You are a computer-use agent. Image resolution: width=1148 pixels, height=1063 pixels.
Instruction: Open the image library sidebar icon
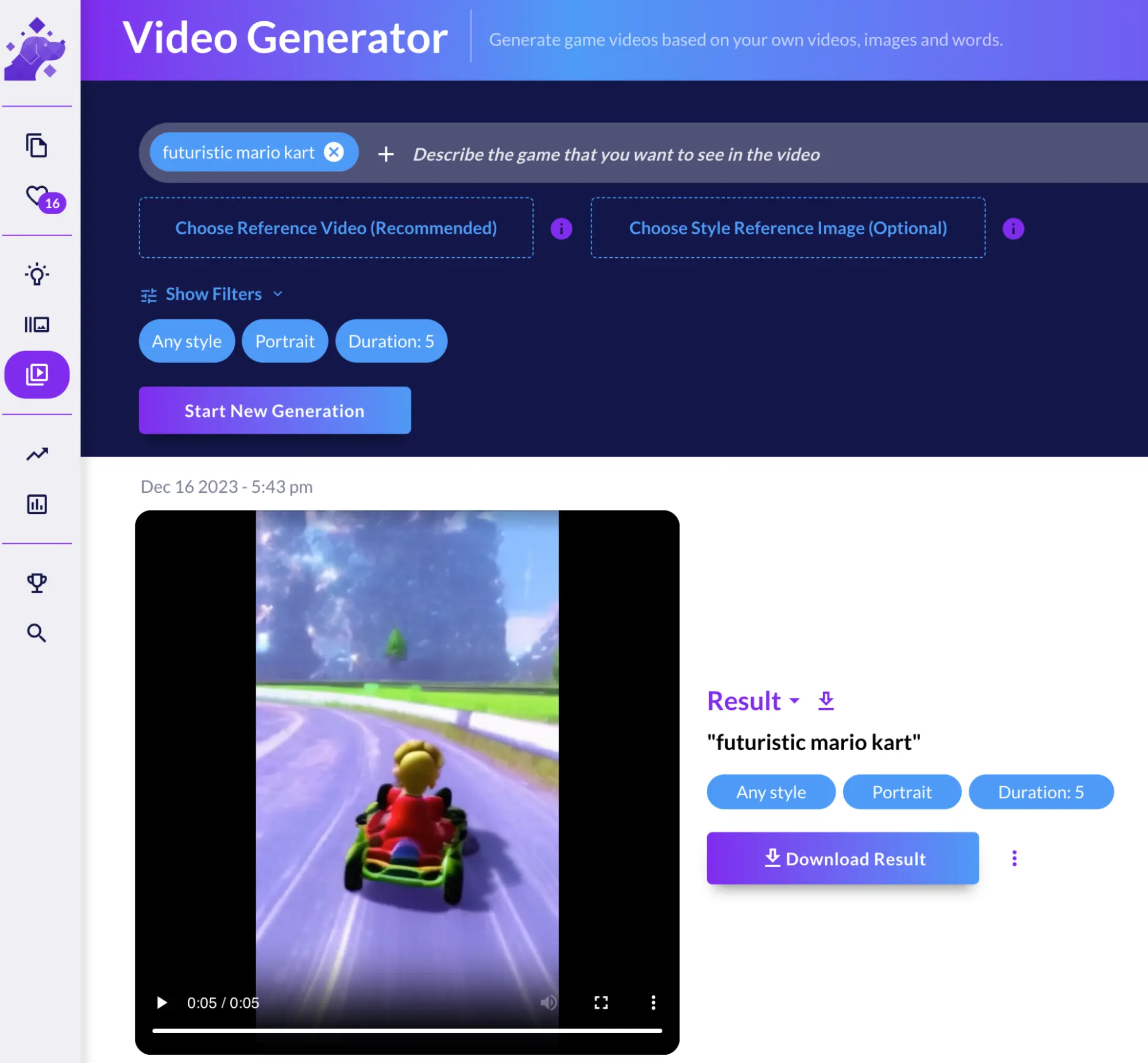point(37,324)
